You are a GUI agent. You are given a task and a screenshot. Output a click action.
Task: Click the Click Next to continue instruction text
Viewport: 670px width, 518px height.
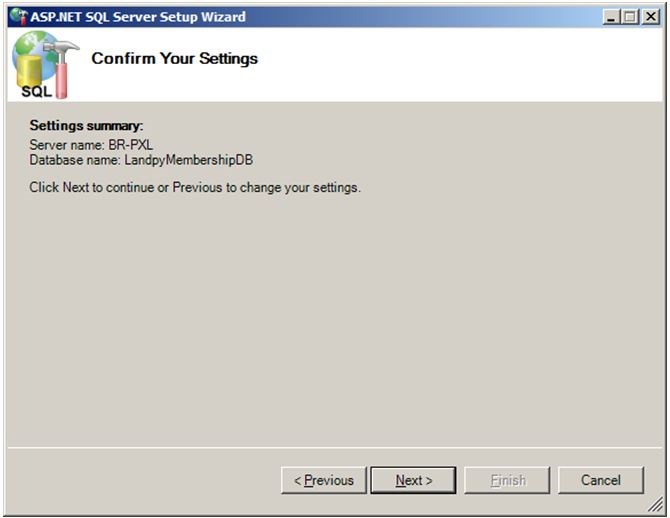195,188
